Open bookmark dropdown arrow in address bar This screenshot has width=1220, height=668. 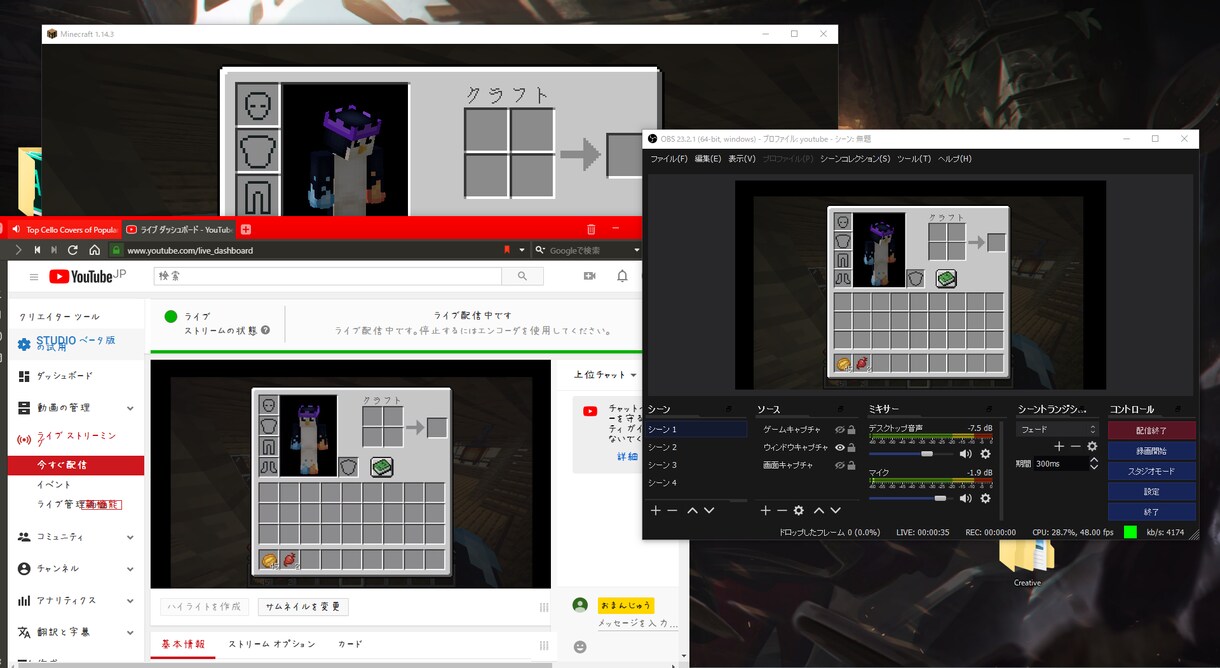521,250
